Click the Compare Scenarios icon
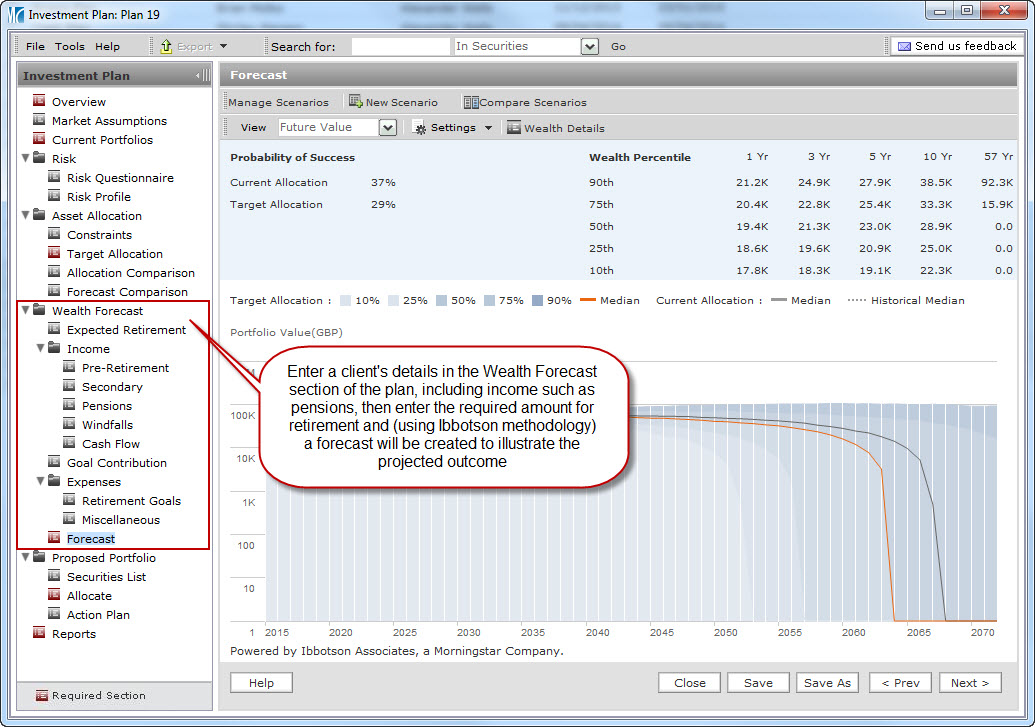The width and height of the screenshot is (1035, 727). click(x=470, y=102)
